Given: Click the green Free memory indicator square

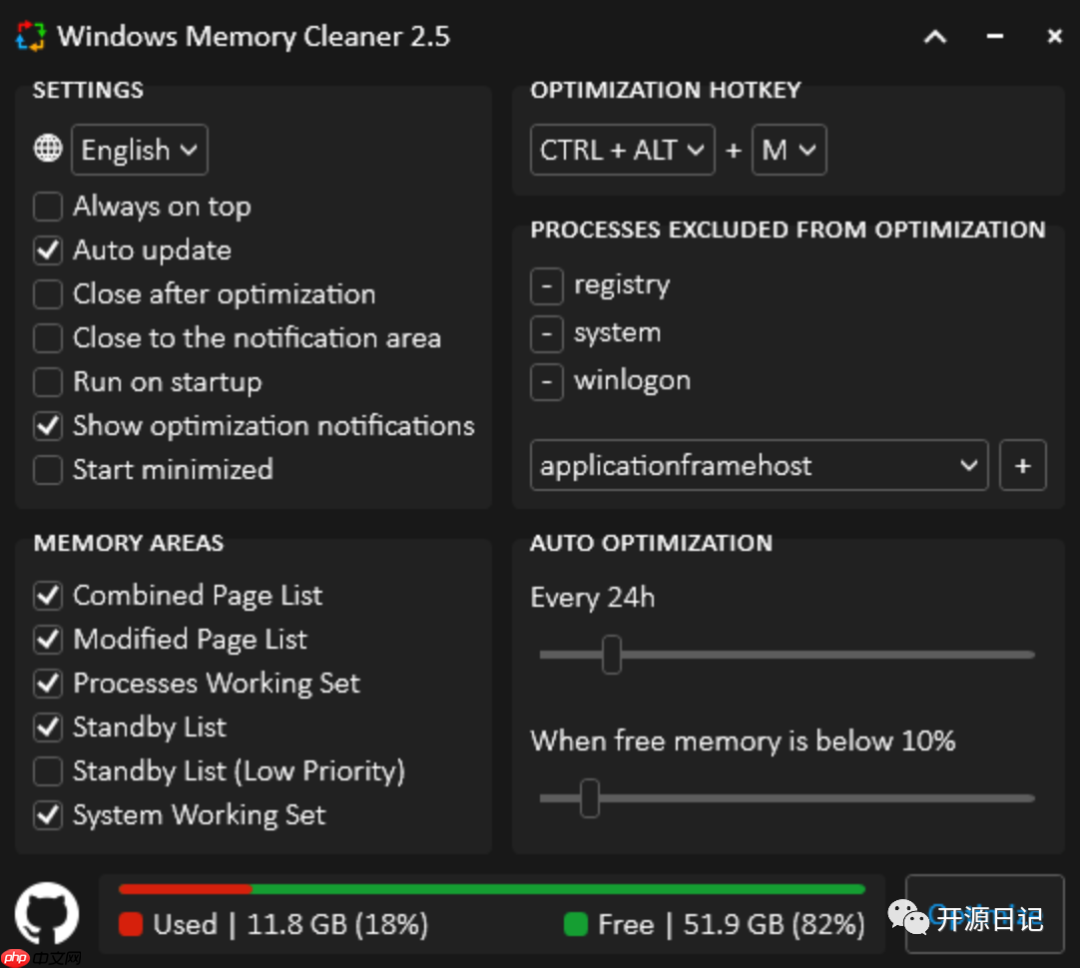Looking at the screenshot, I should (575, 925).
